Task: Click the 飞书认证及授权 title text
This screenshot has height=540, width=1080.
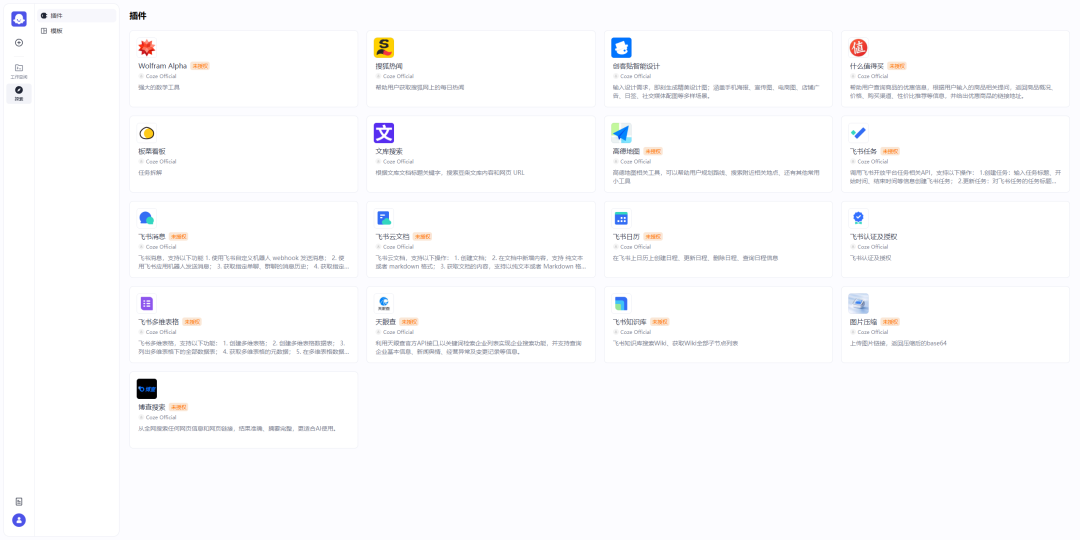Action: point(873,236)
